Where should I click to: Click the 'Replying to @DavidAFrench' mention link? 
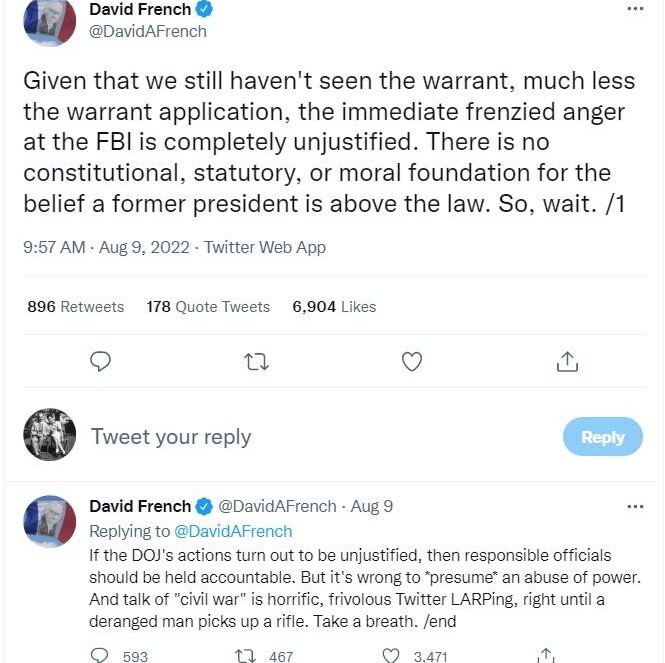tap(233, 531)
